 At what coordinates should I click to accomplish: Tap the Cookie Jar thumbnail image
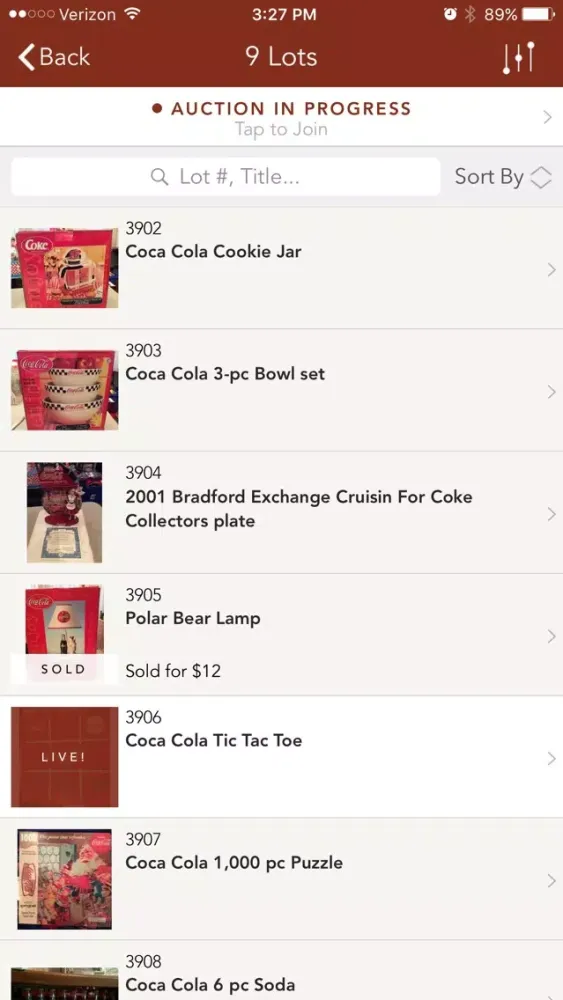pyautogui.click(x=64, y=268)
